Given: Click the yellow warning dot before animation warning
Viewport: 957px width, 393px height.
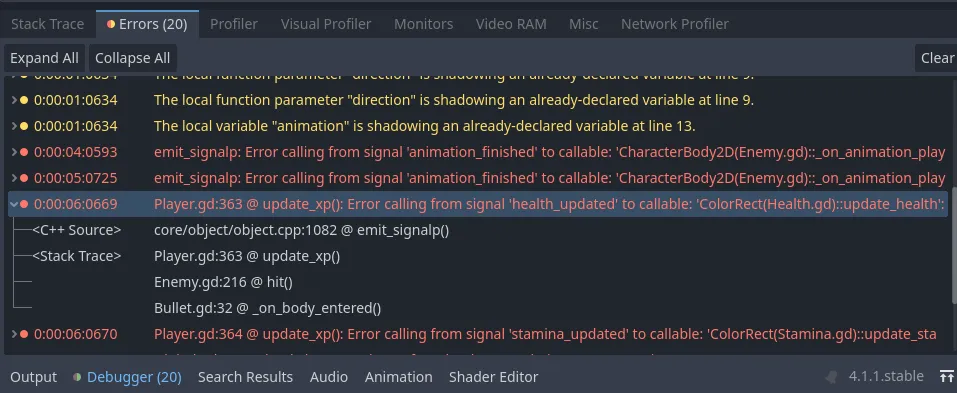Looking at the screenshot, I should [24, 126].
